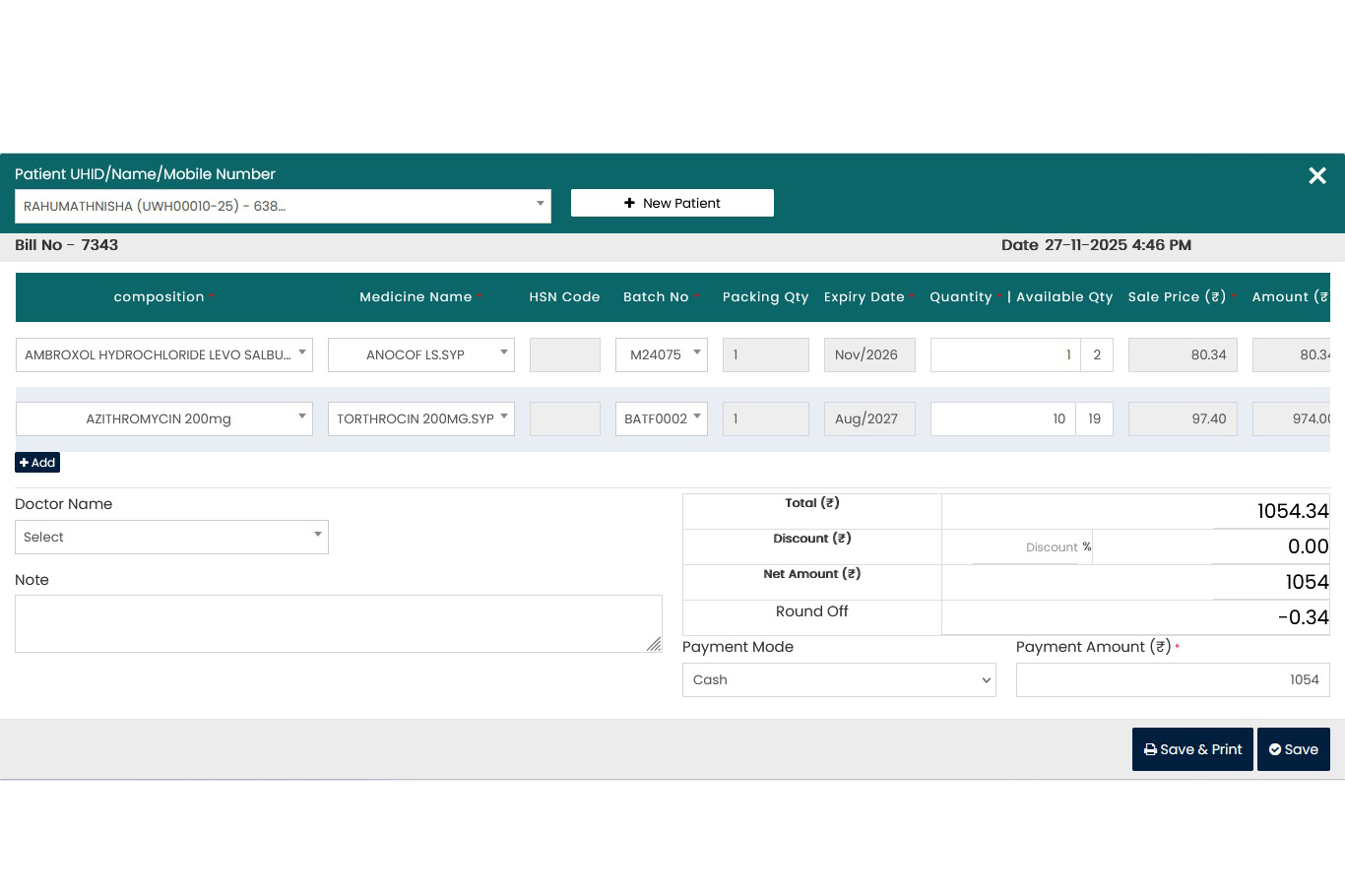The height and width of the screenshot is (896, 1345).
Task: Close the billing dialog with X icon
Action: (1316, 176)
